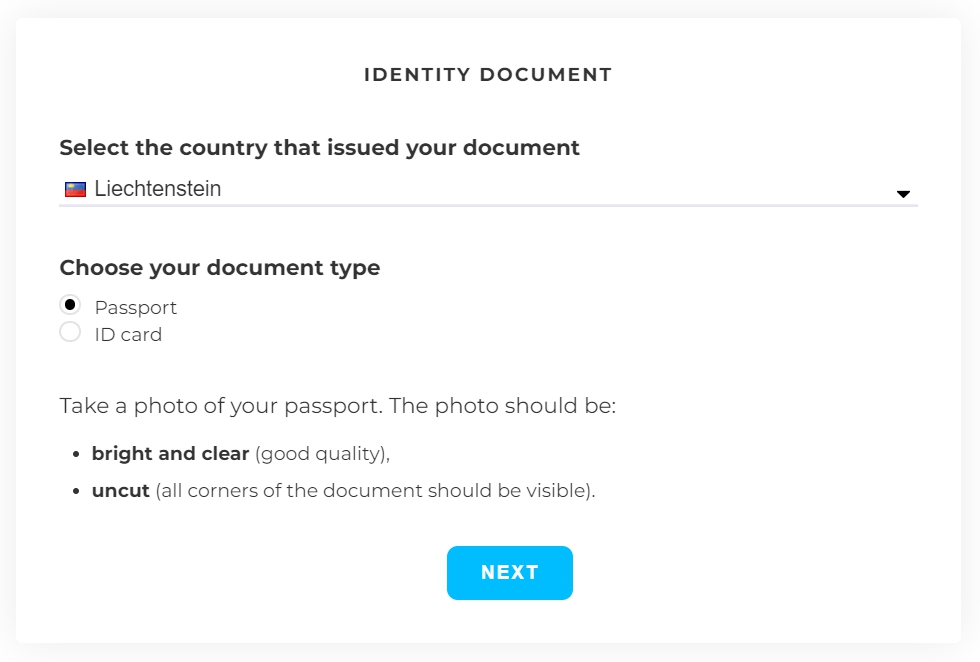Click the bold 'uncut' text
This screenshot has width=980, height=662.
(x=120, y=492)
